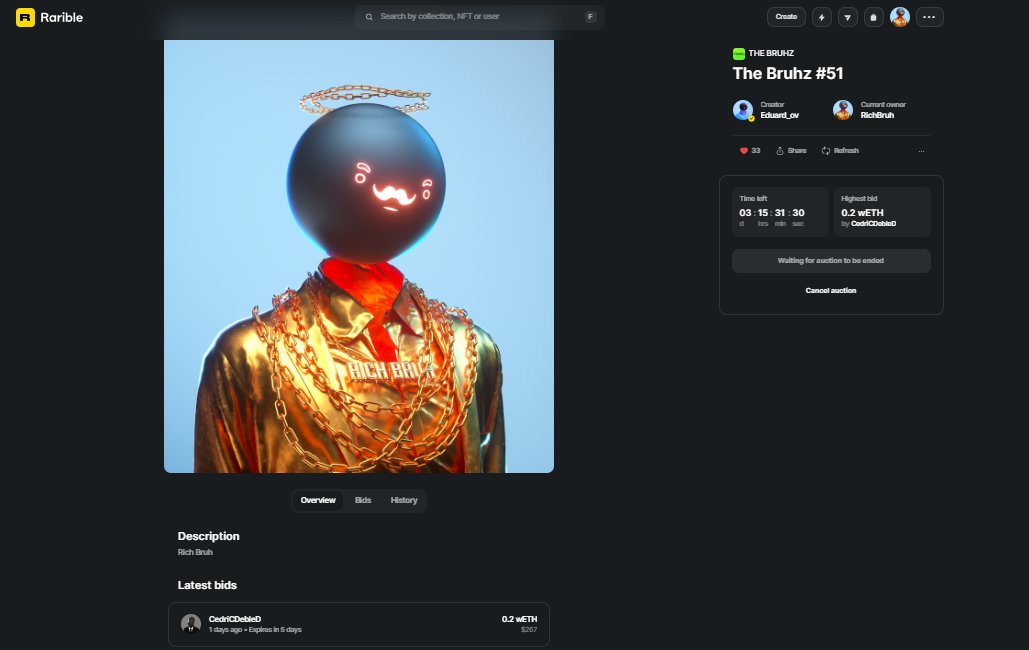
Task: Click the magnifier search icon
Action: 369,17
